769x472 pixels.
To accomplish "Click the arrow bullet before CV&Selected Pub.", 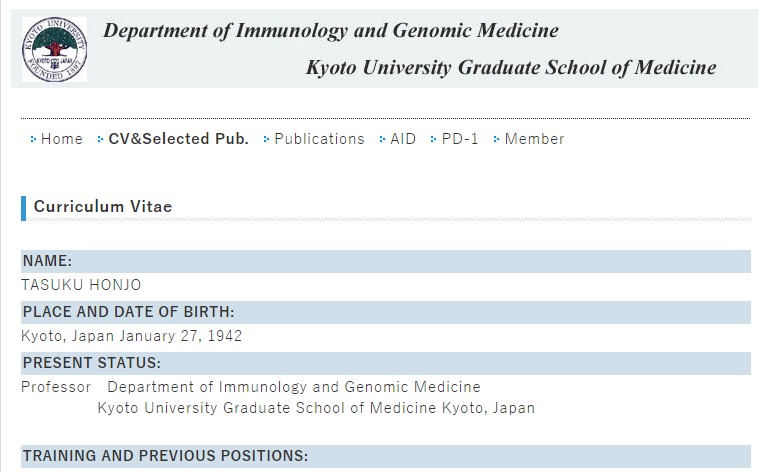I will [101, 139].
